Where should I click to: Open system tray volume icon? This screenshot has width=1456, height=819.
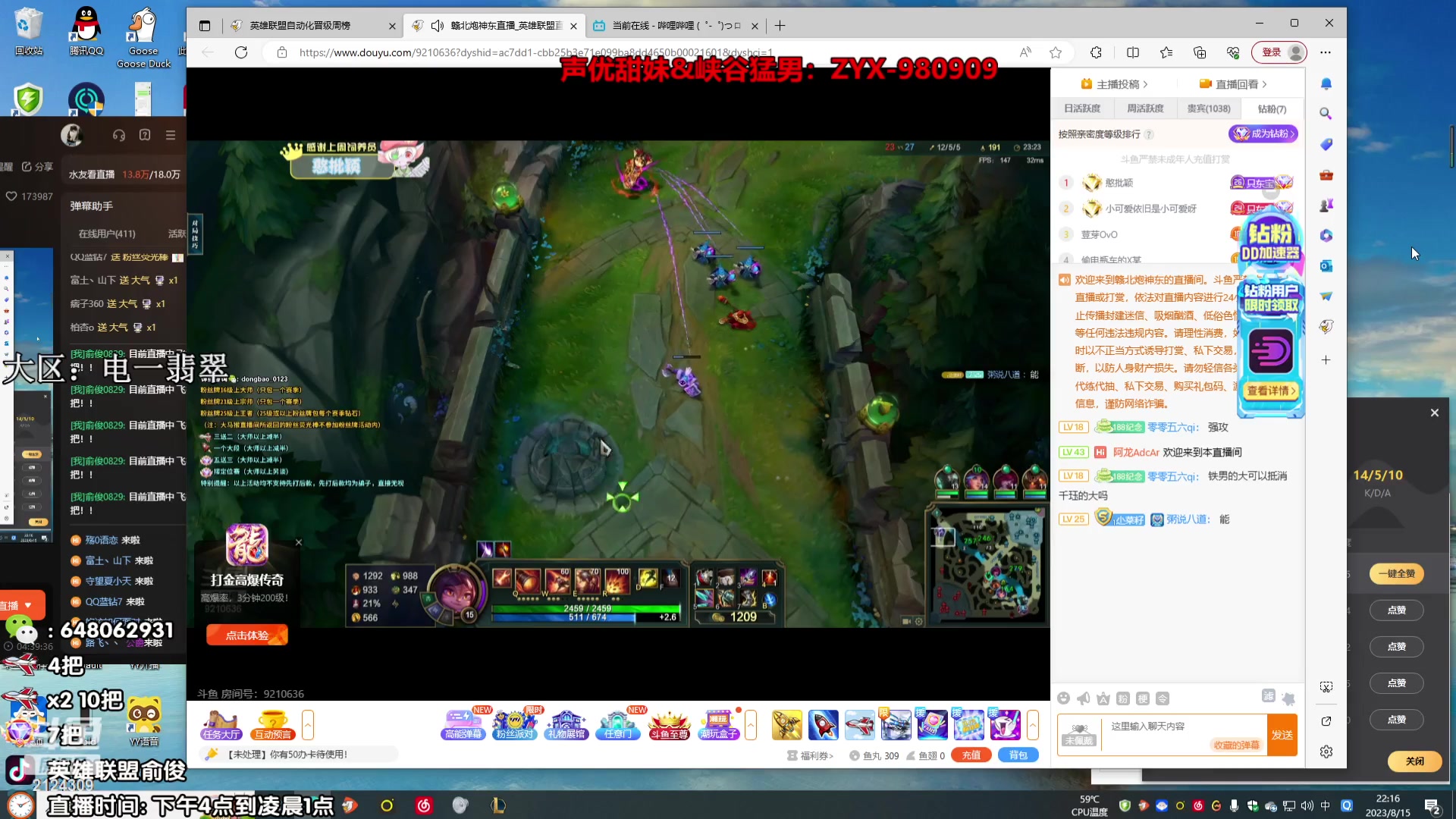pos(1307,805)
